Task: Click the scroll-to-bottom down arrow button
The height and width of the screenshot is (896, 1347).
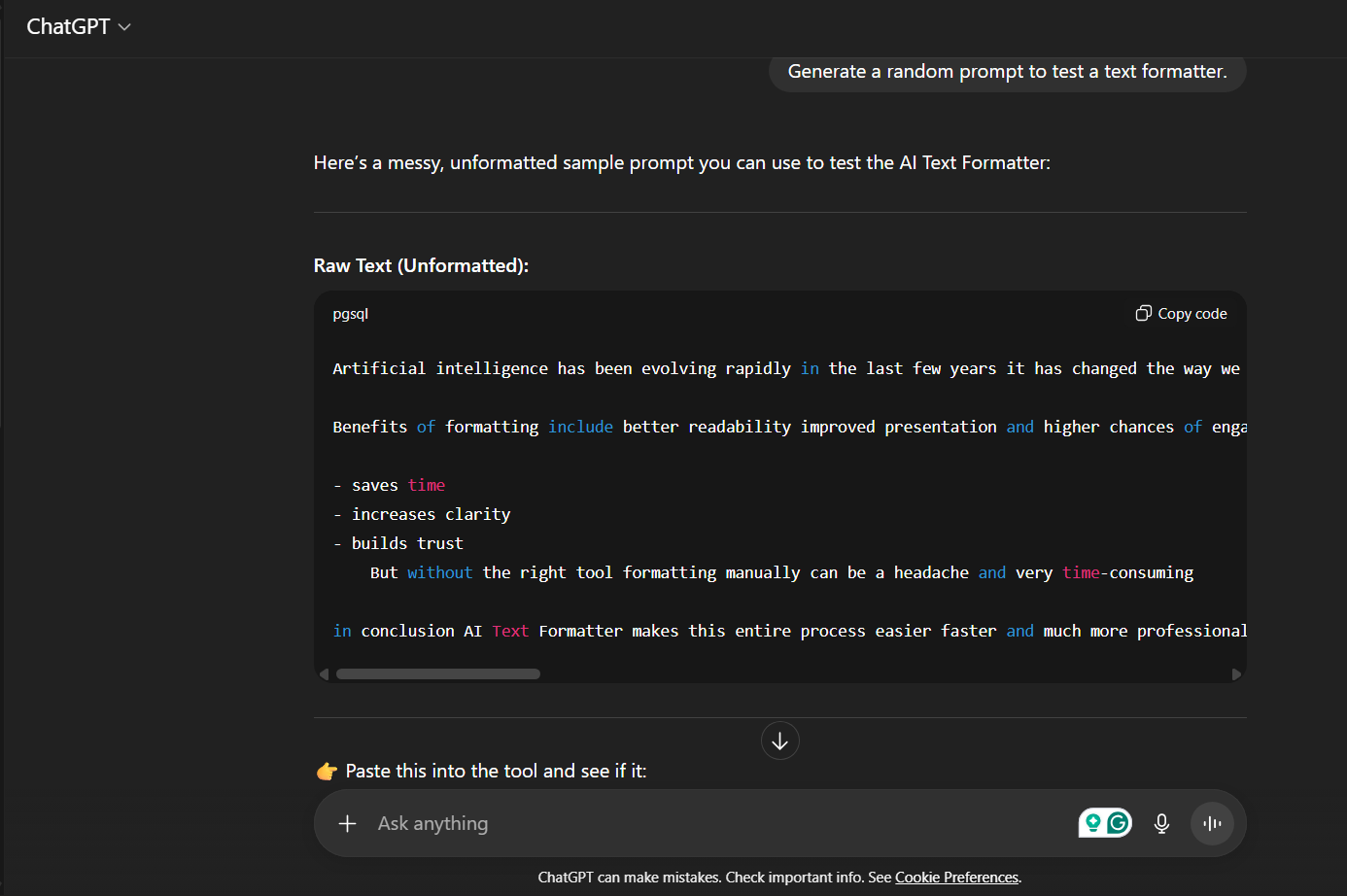Action: click(x=779, y=741)
